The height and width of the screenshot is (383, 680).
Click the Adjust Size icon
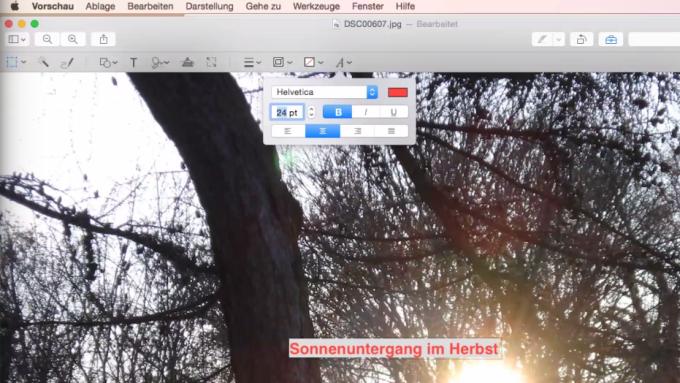(x=211, y=62)
